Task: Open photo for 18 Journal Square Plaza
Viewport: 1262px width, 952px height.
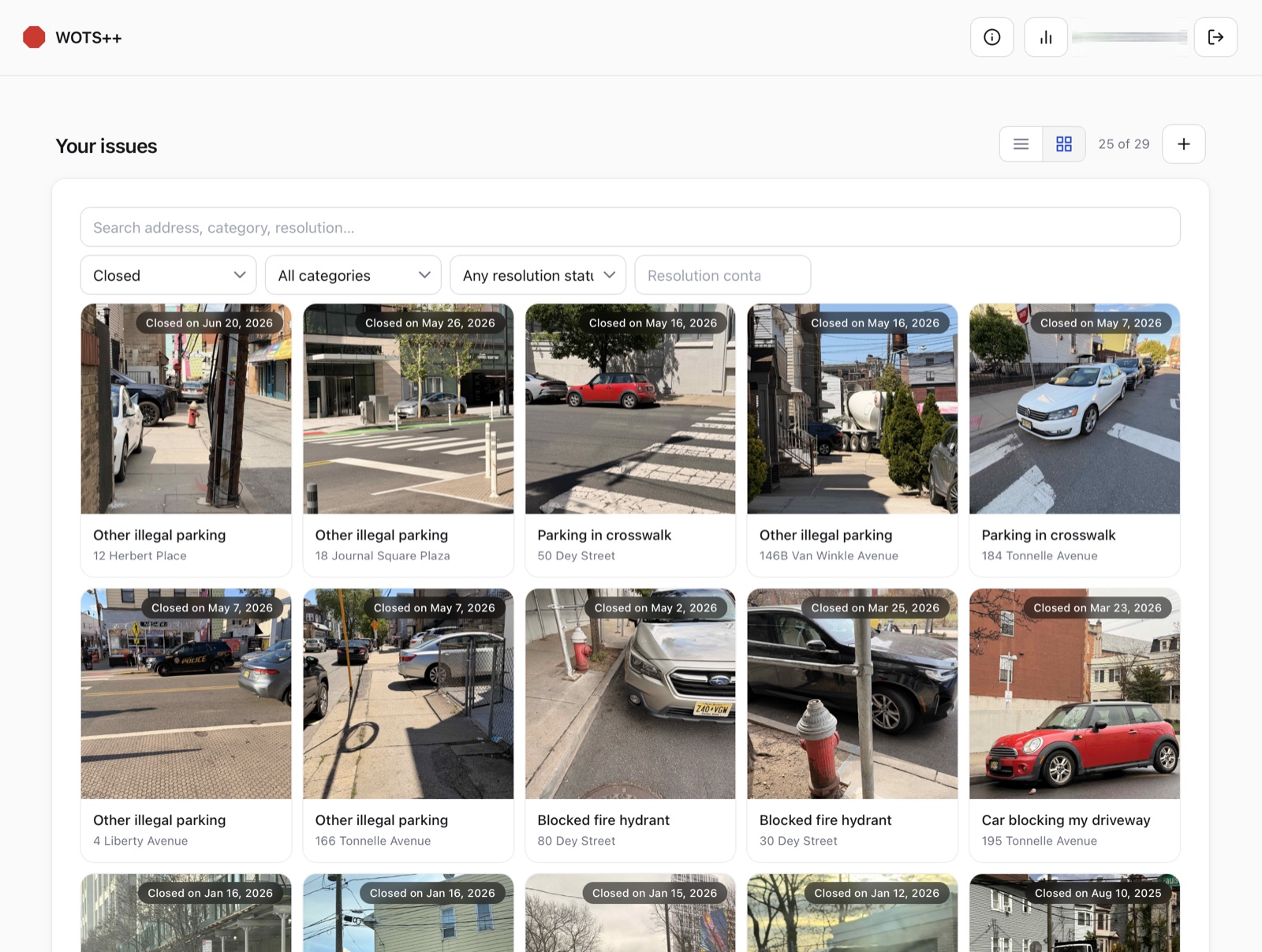Action: click(x=408, y=409)
